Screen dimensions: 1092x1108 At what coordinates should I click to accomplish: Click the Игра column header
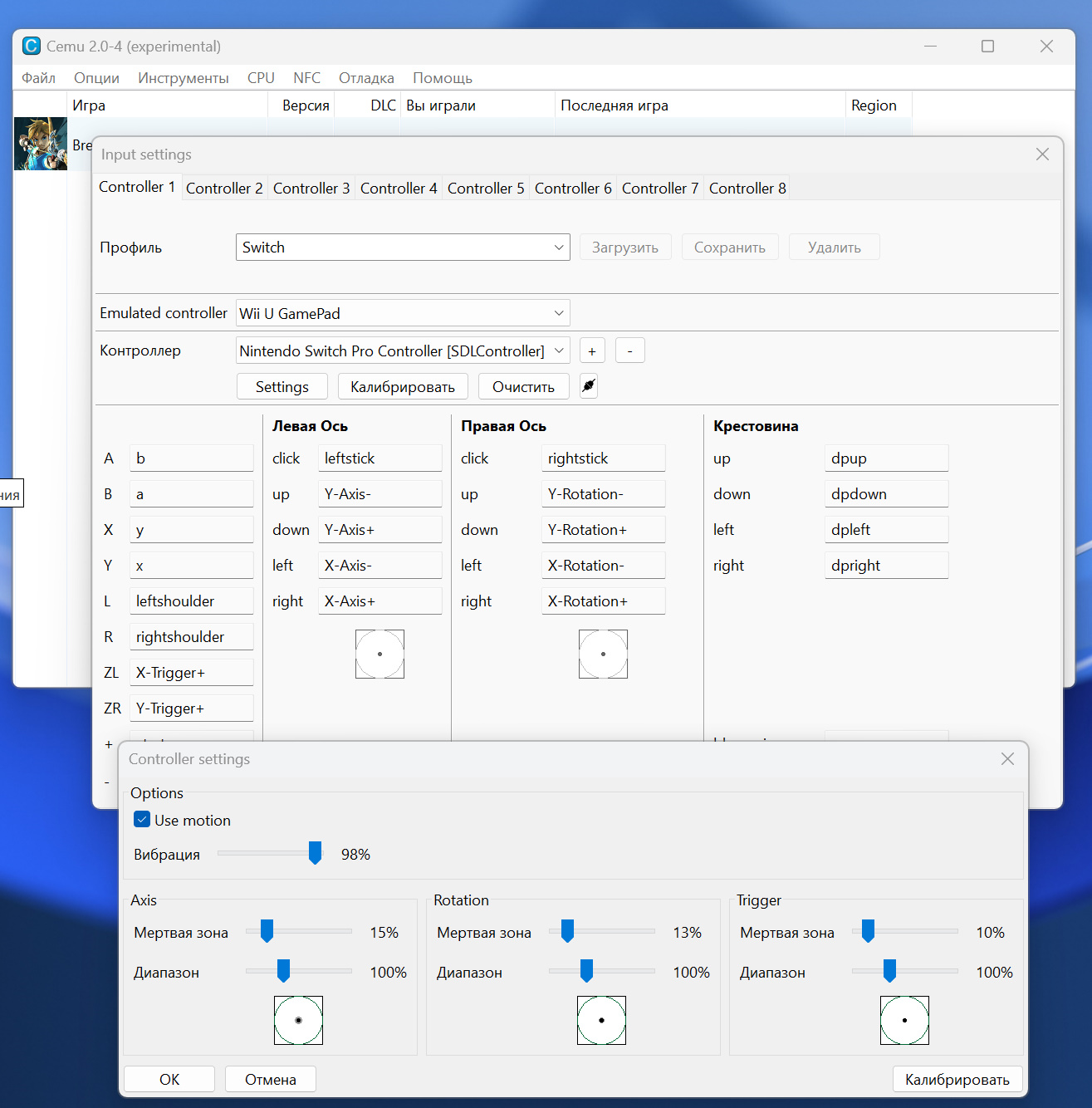point(167,105)
